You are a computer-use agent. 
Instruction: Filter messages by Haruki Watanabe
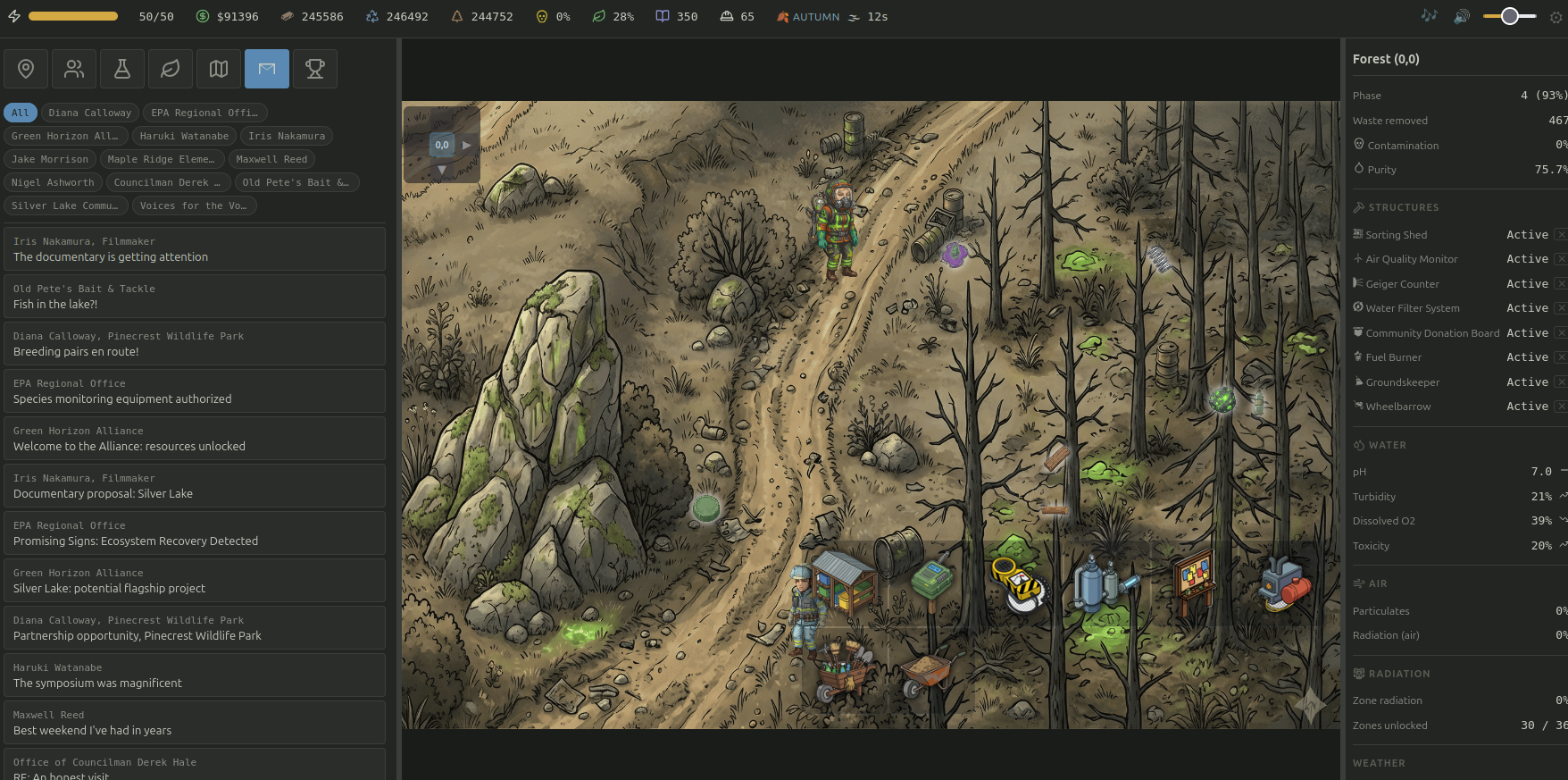[184, 136]
